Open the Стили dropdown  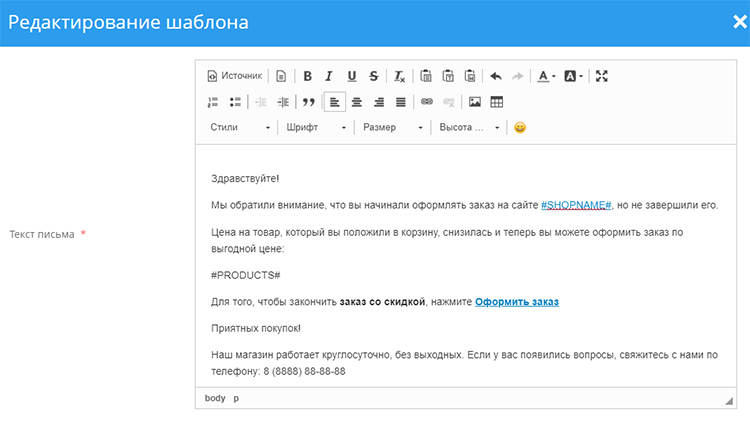click(240, 128)
